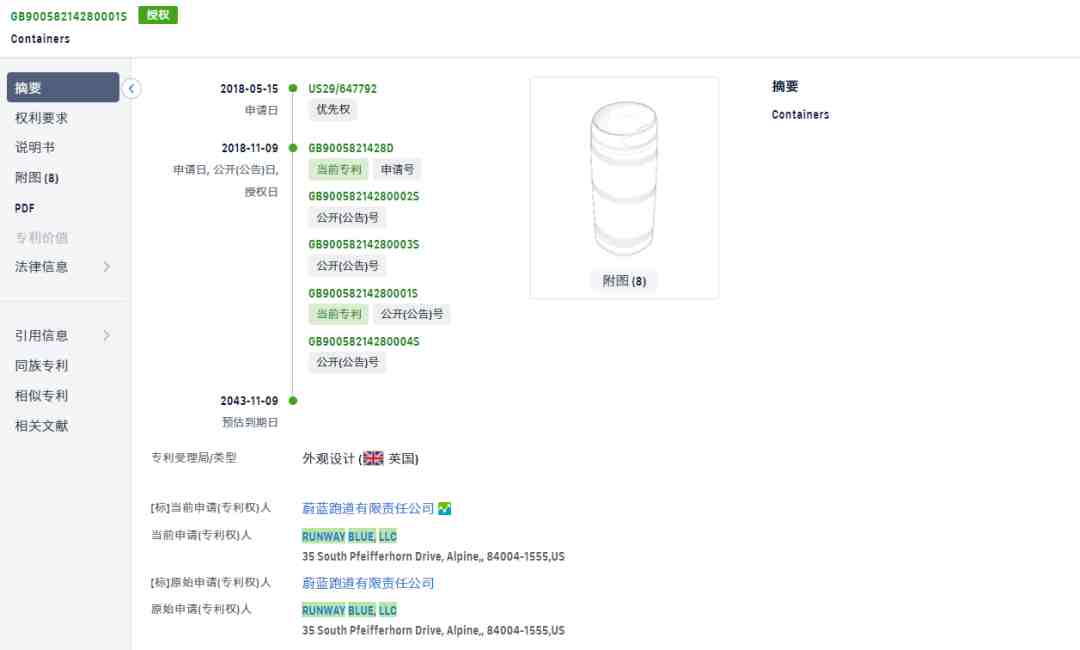Image resolution: width=1080 pixels, height=650 pixels.
Task: Open publication GB90058214280002S link
Action: pyautogui.click(x=363, y=196)
